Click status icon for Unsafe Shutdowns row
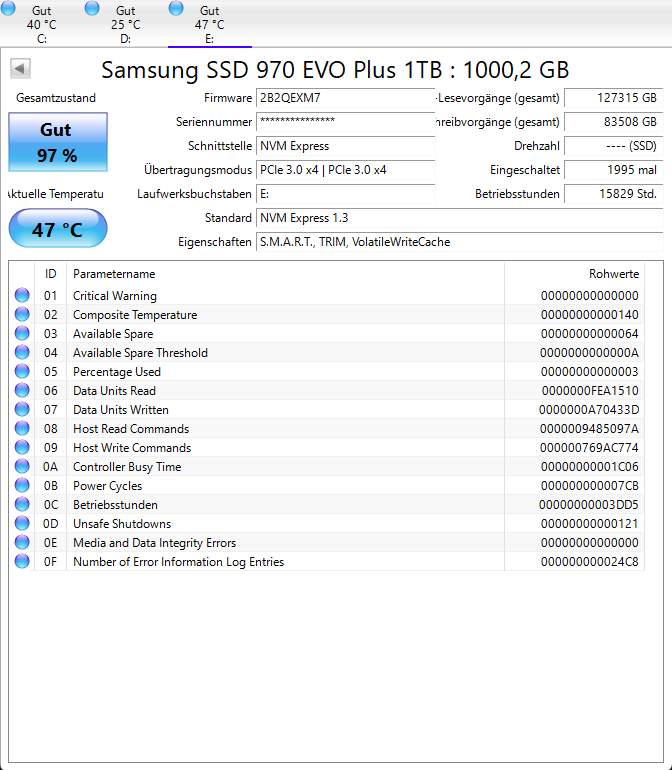Viewport: 672px width, 770px height. (x=22, y=523)
